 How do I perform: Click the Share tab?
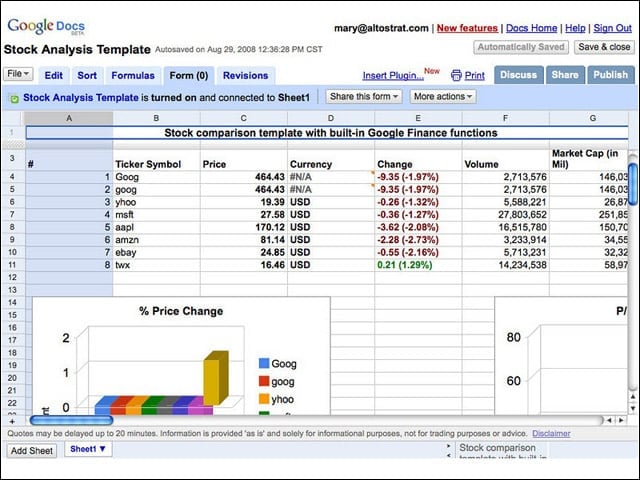pyautogui.click(x=565, y=75)
